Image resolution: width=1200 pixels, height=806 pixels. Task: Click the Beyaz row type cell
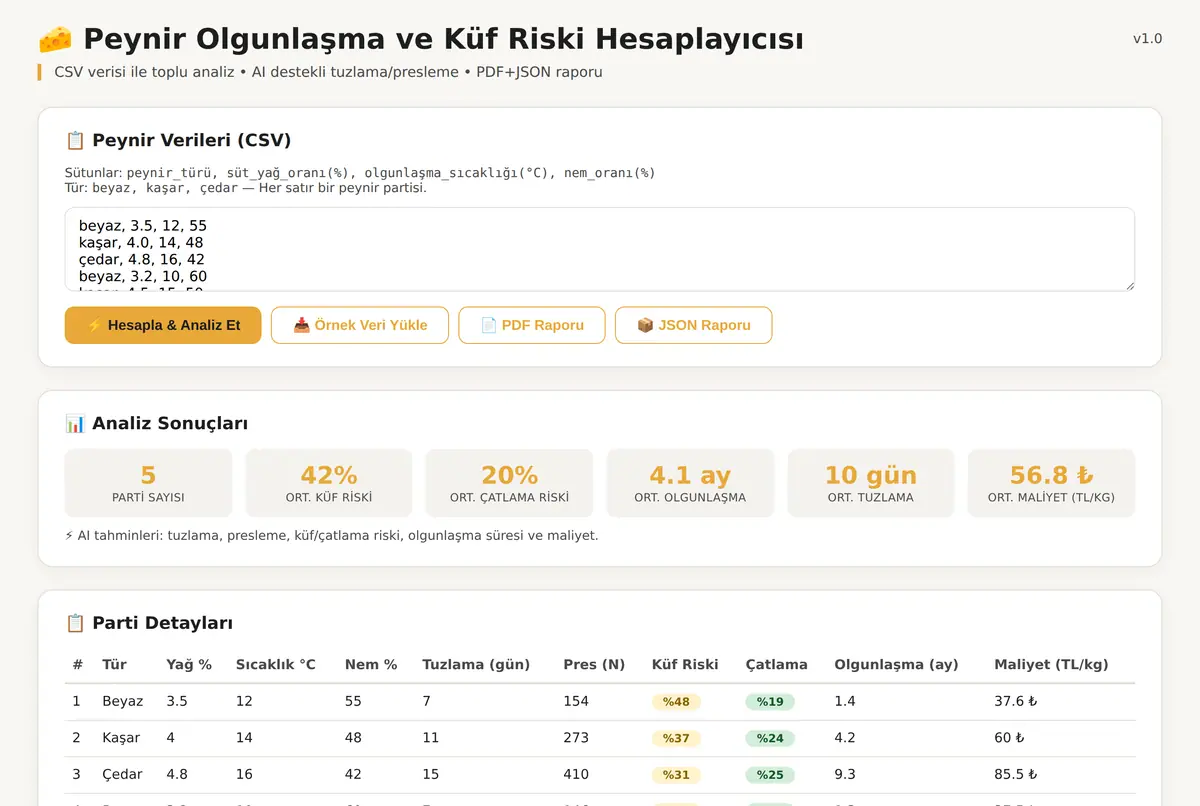tap(122, 702)
